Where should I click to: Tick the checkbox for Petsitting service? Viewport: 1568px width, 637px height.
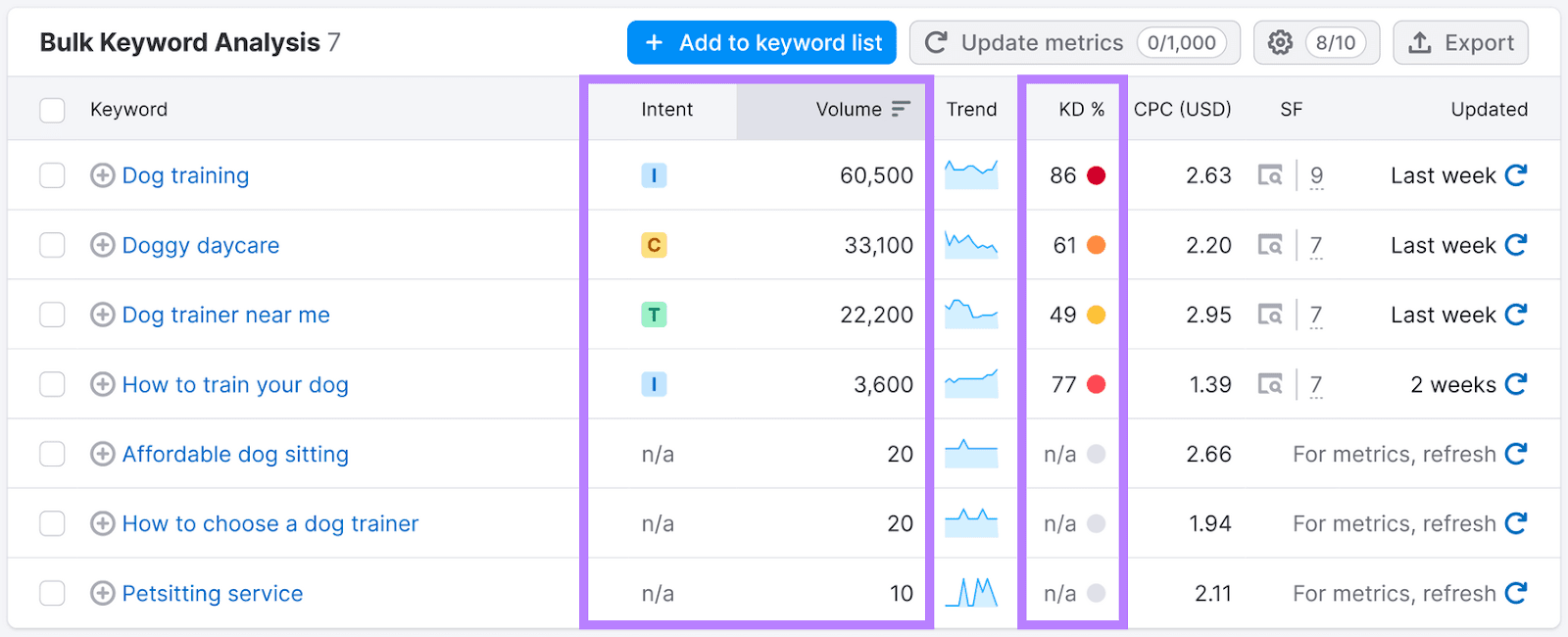(52, 593)
